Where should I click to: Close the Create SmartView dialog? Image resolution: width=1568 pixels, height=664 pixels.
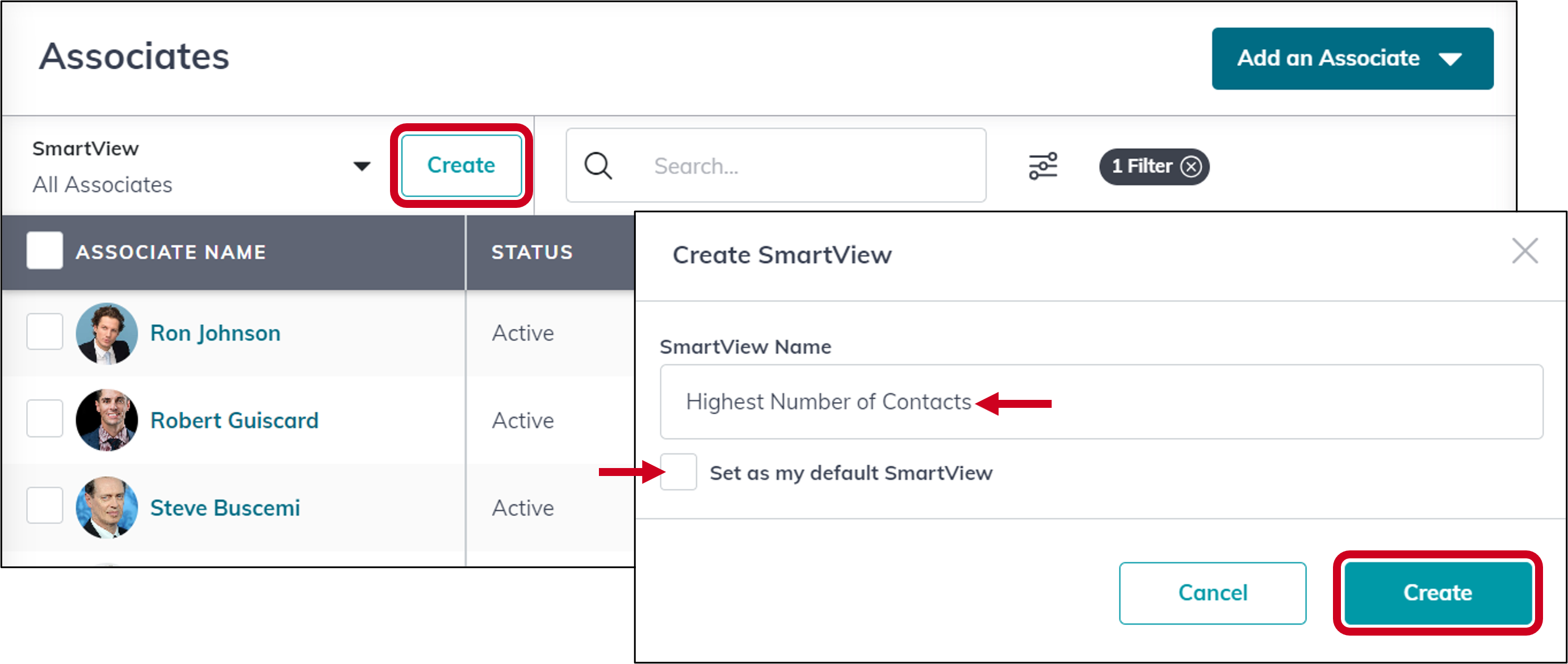click(x=1525, y=251)
